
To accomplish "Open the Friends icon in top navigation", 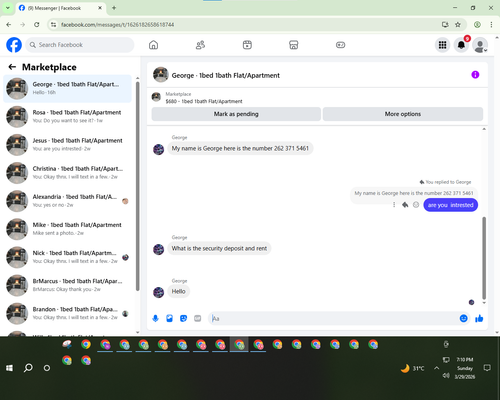I will [200, 45].
